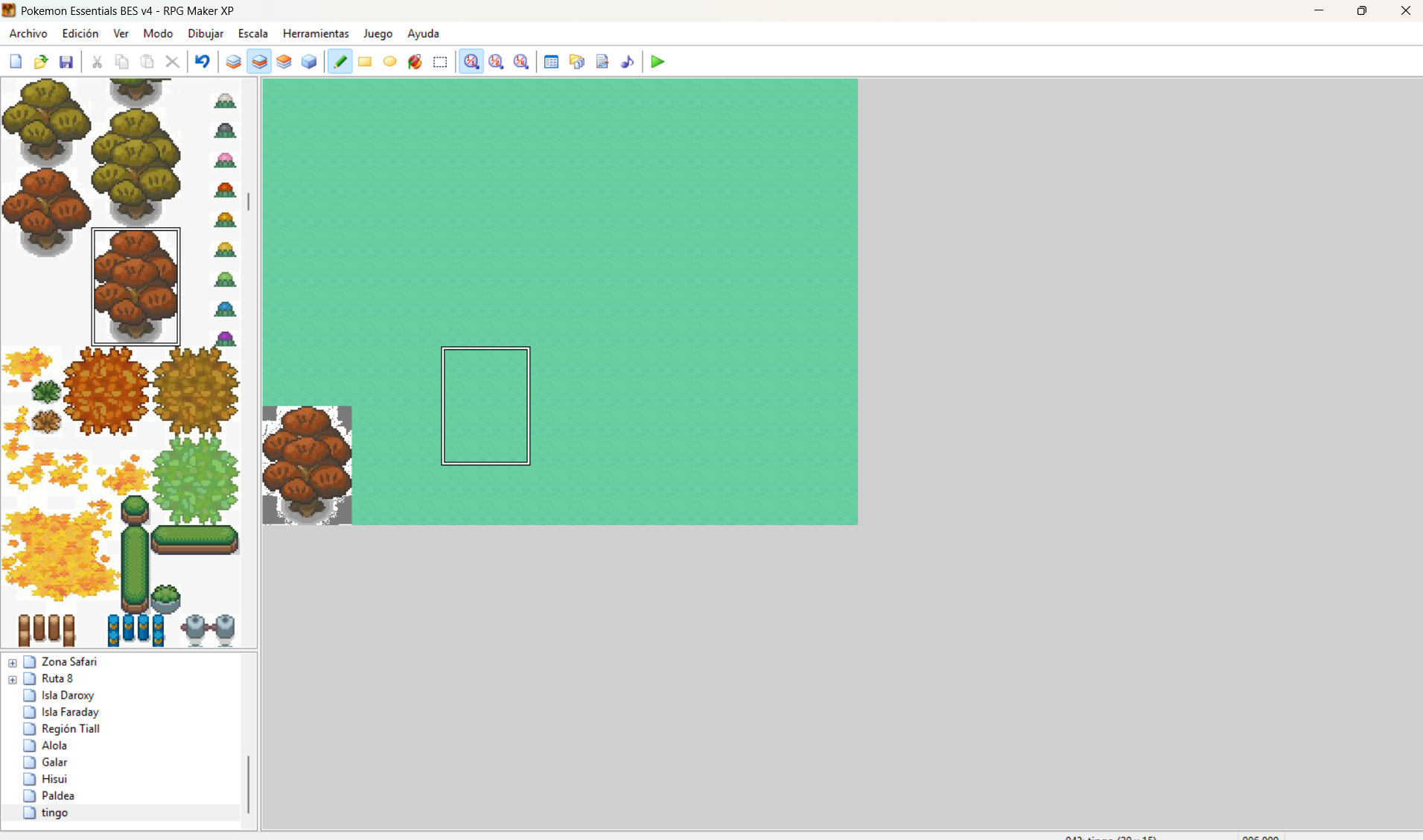Select the Rectangle drawing tool

(365, 62)
